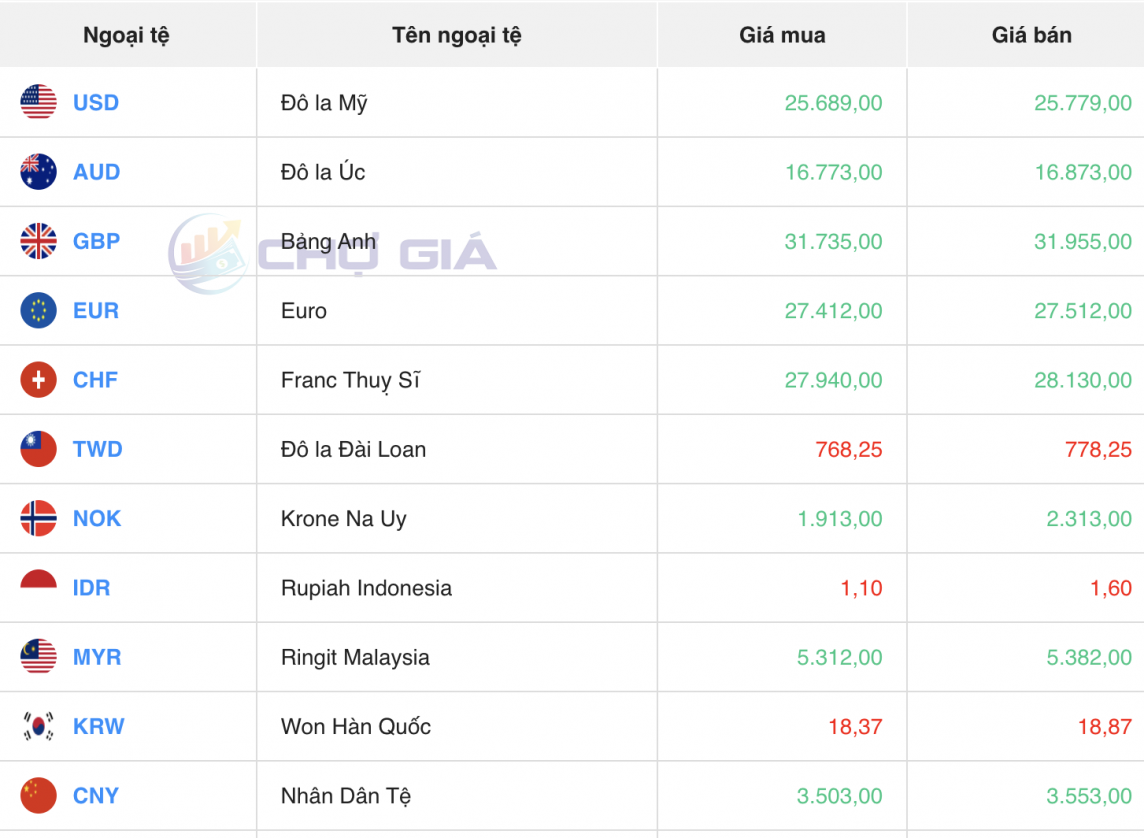
Task: Select the USD buy price 25.689,00
Action: 833,103
